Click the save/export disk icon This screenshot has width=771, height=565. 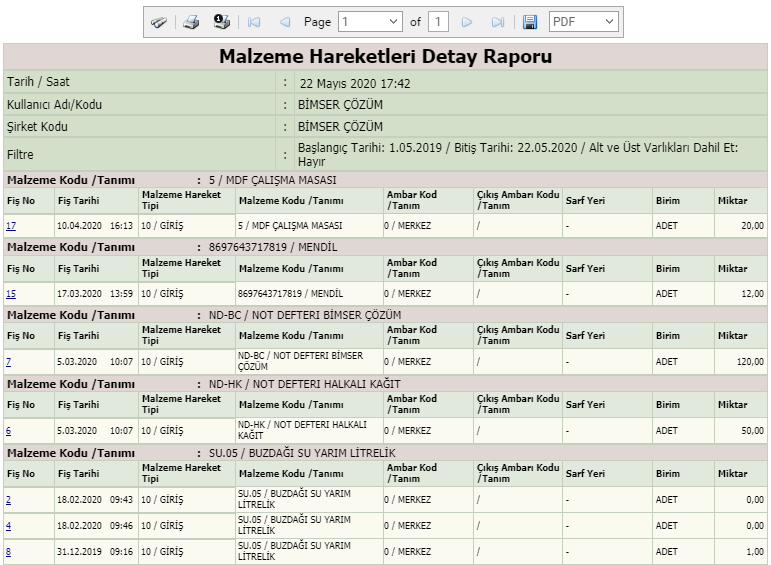pyautogui.click(x=530, y=22)
